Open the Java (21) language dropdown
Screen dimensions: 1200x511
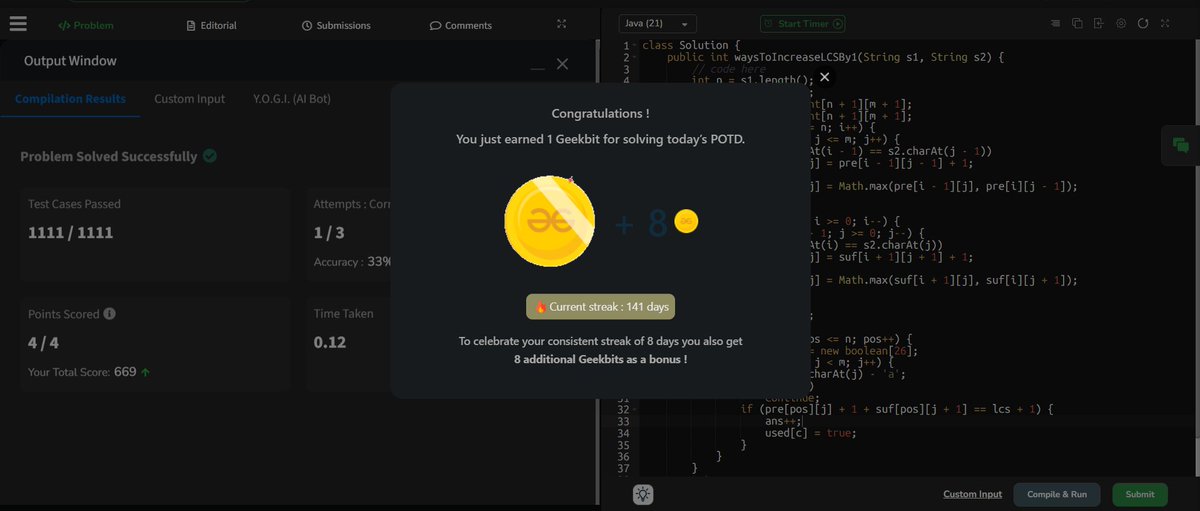657,23
